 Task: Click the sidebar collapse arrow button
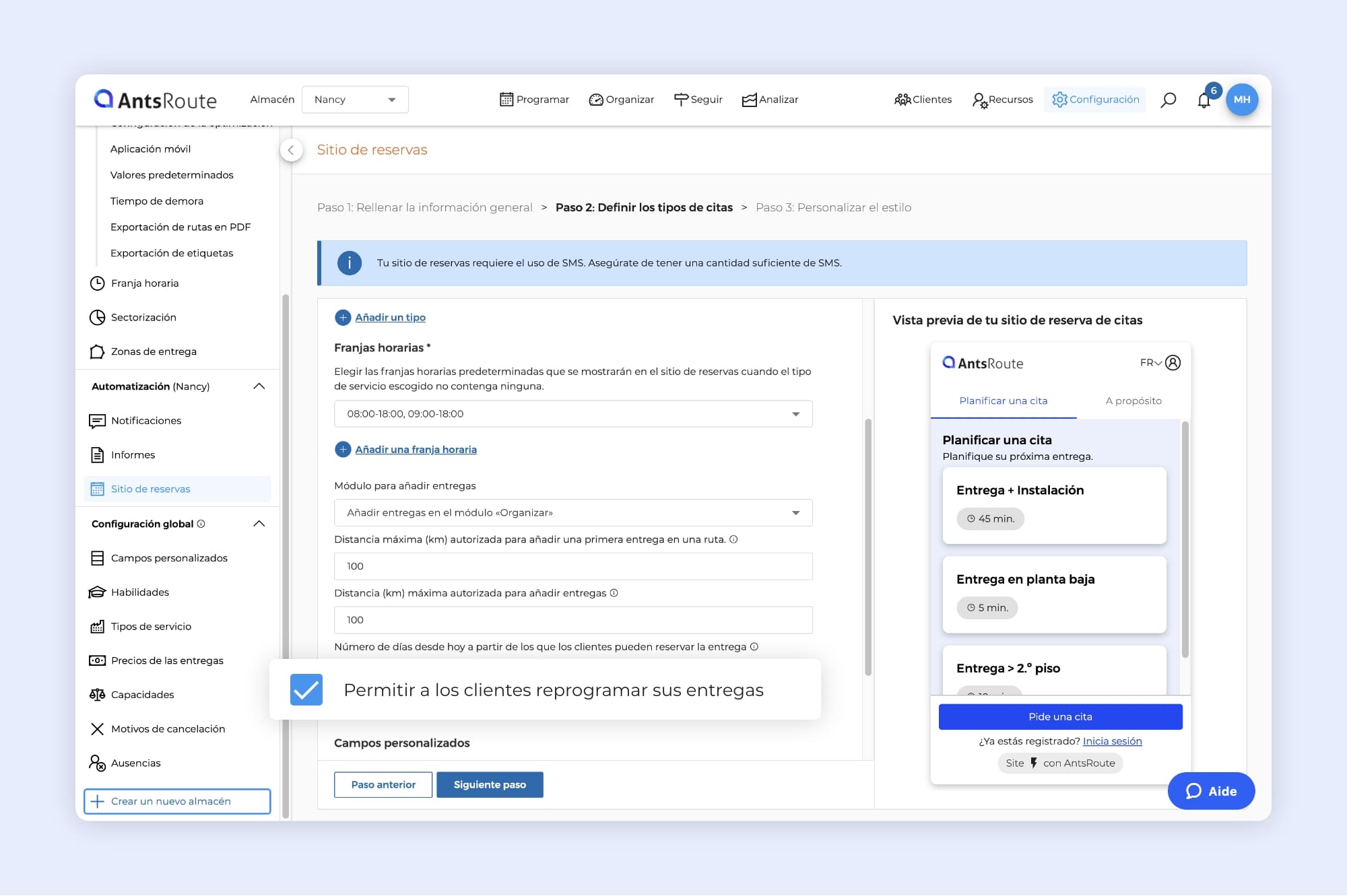291,150
